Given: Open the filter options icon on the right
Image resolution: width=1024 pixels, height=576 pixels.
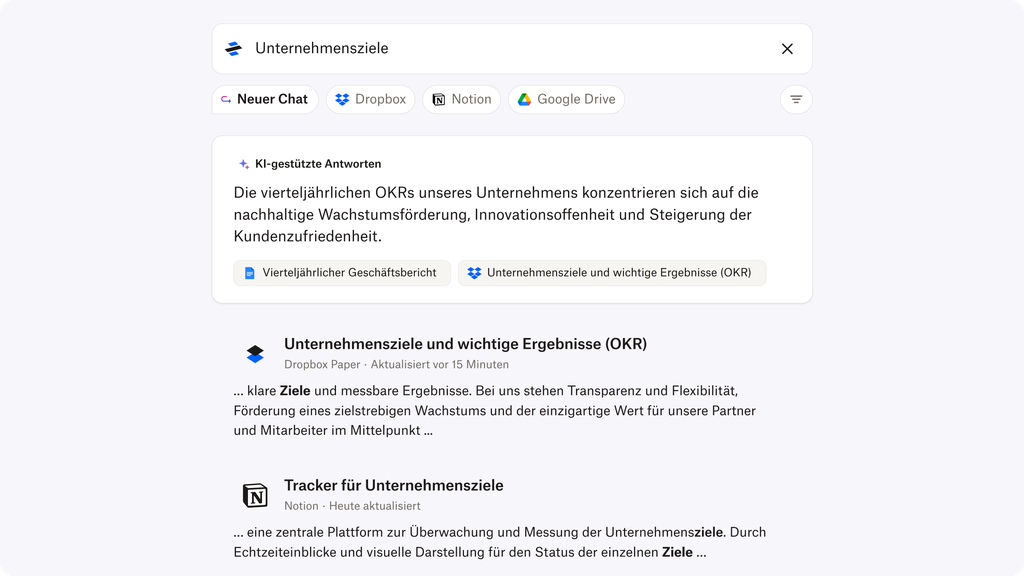Looking at the screenshot, I should point(795,99).
